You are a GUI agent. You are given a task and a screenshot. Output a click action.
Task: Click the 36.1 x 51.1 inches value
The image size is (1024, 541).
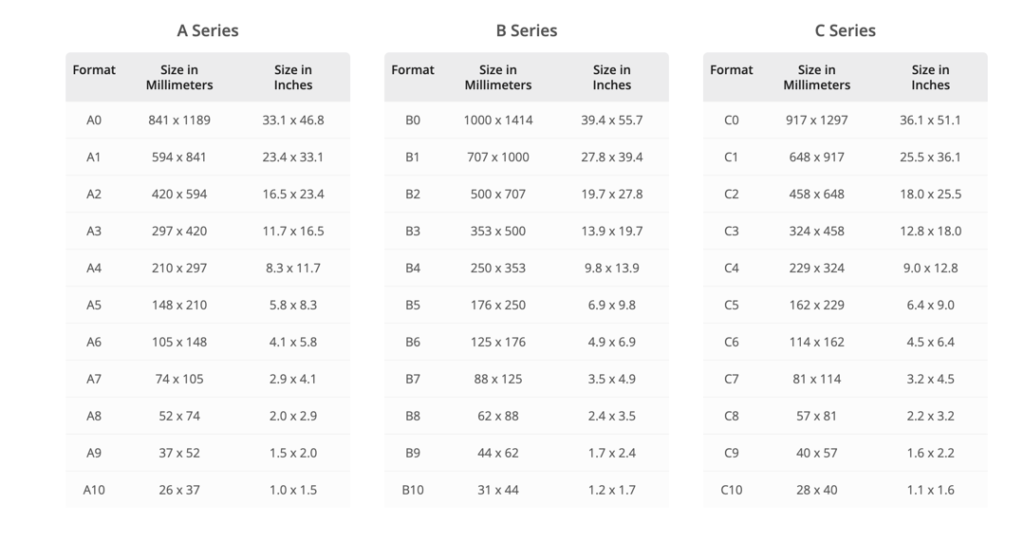931,120
